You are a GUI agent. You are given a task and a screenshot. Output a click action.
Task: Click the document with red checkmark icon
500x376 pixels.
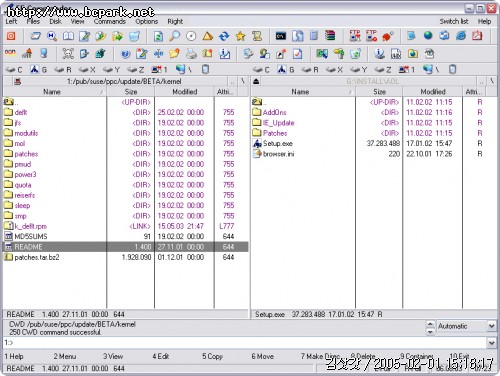pyautogui.click(x=298, y=54)
